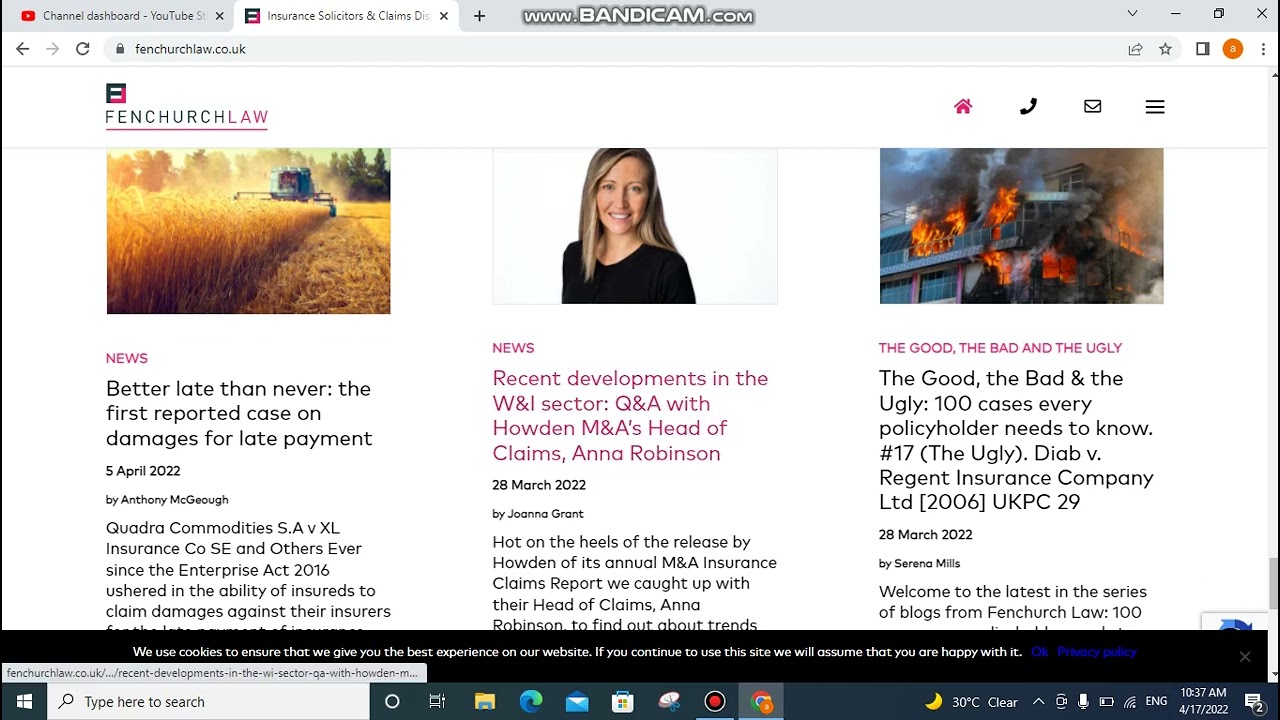The height and width of the screenshot is (720, 1280).
Task: Switch ENG input language indicator
Action: pos(1156,702)
